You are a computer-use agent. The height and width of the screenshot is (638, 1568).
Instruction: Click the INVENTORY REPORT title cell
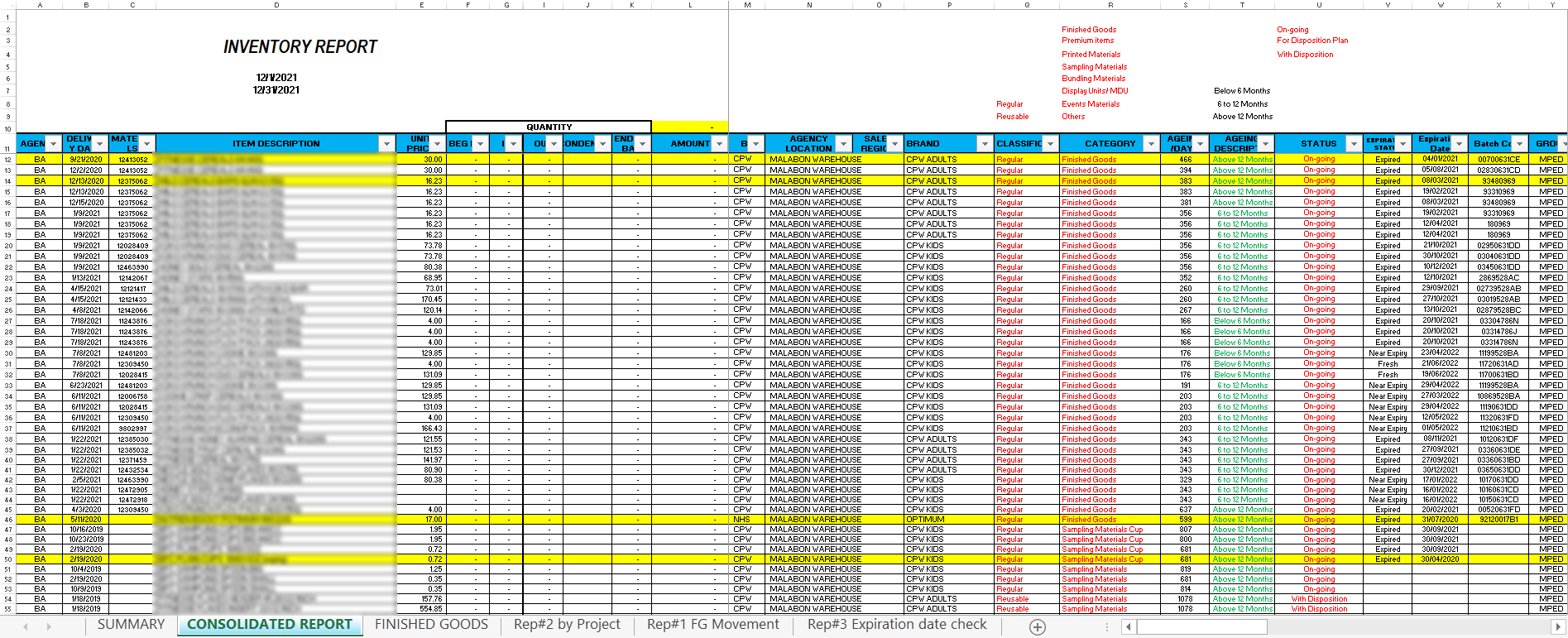[300, 47]
